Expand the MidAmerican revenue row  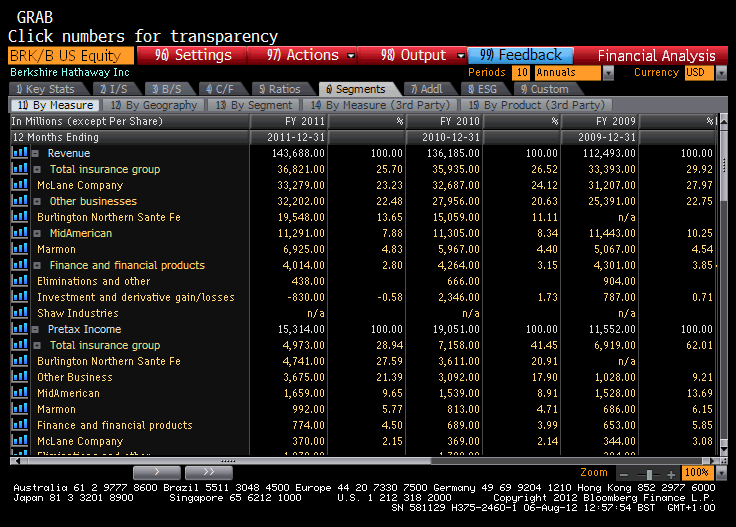tap(37, 233)
